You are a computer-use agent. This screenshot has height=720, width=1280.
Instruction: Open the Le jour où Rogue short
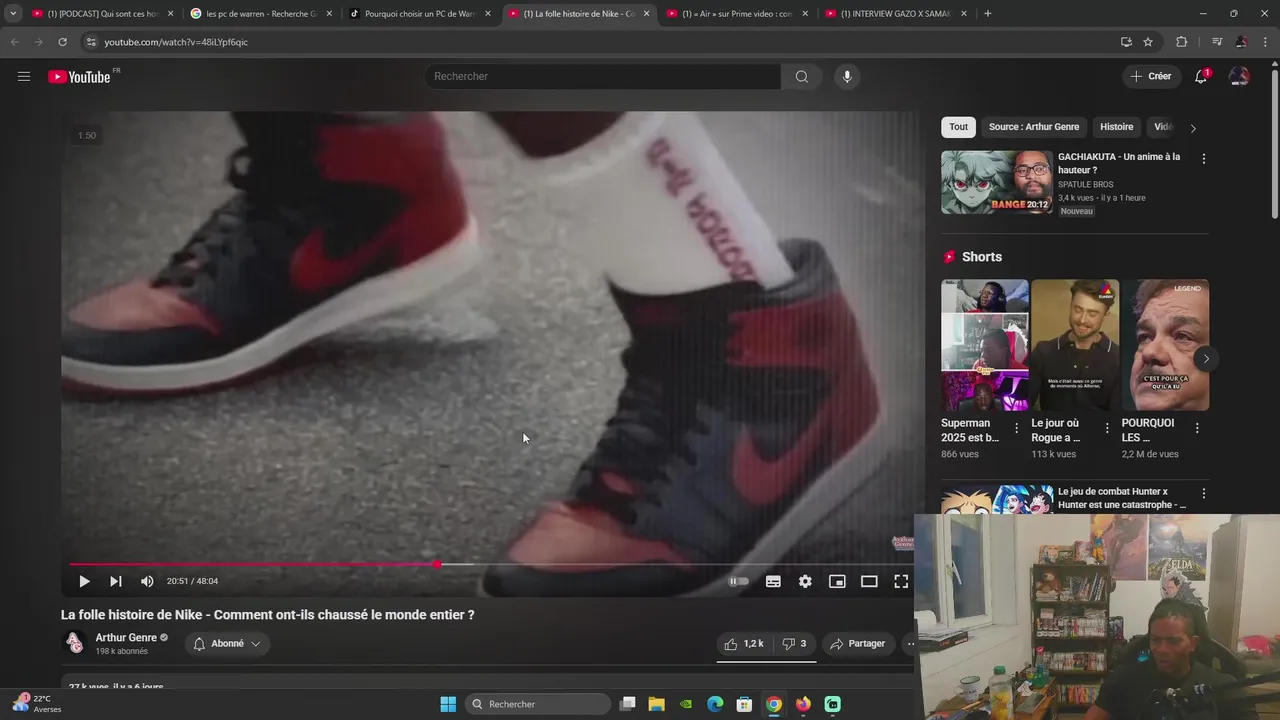[1075, 345]
